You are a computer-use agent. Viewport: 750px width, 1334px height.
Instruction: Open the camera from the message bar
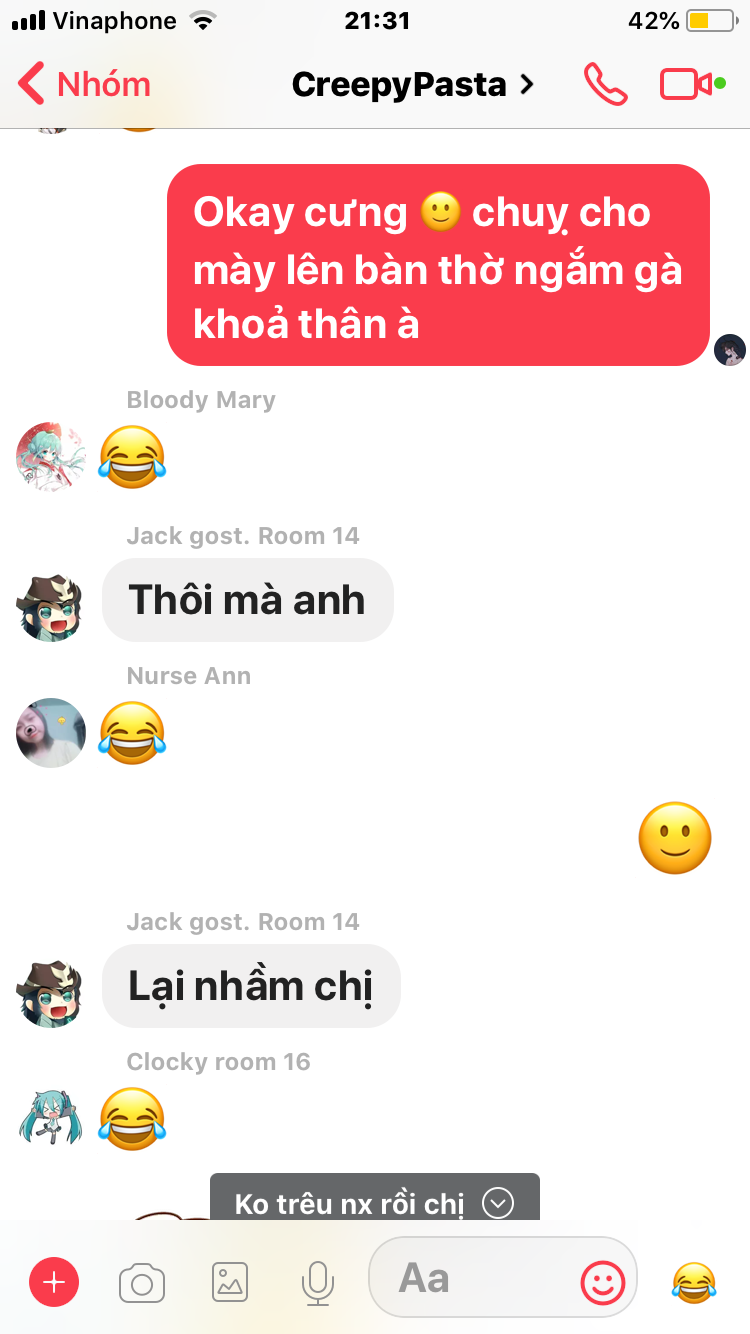142,1282
